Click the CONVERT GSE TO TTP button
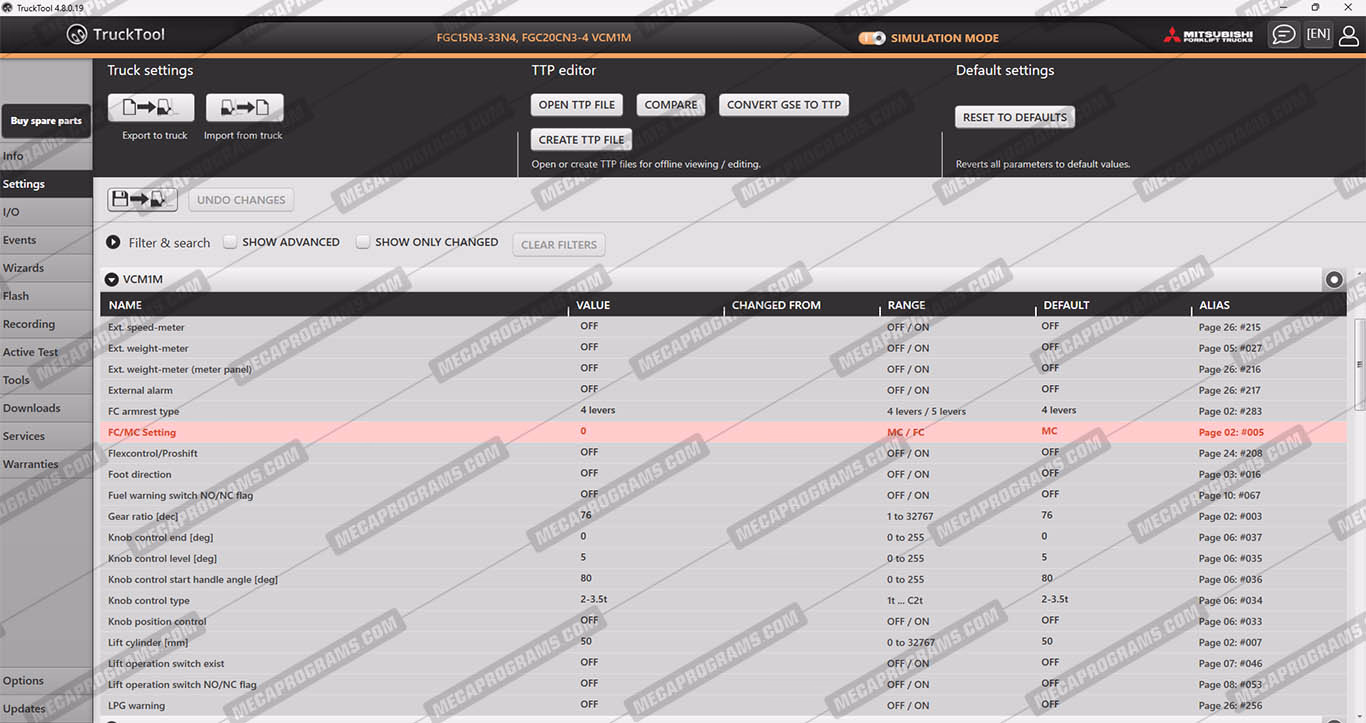 point(784,105)
